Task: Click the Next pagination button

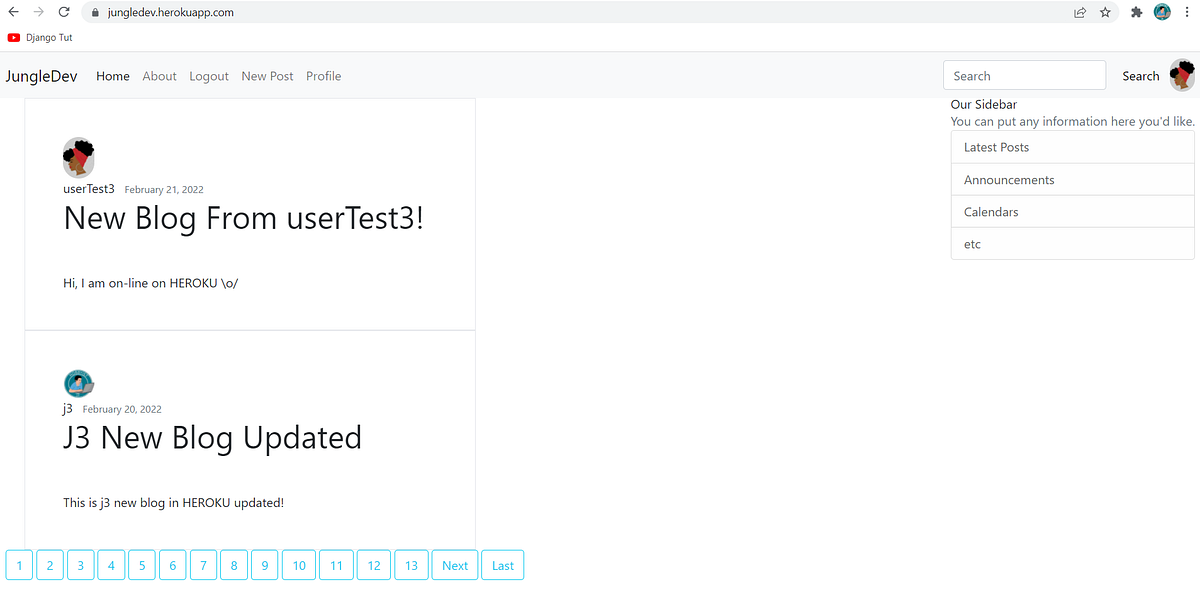Action: click(x=454, y=565)
